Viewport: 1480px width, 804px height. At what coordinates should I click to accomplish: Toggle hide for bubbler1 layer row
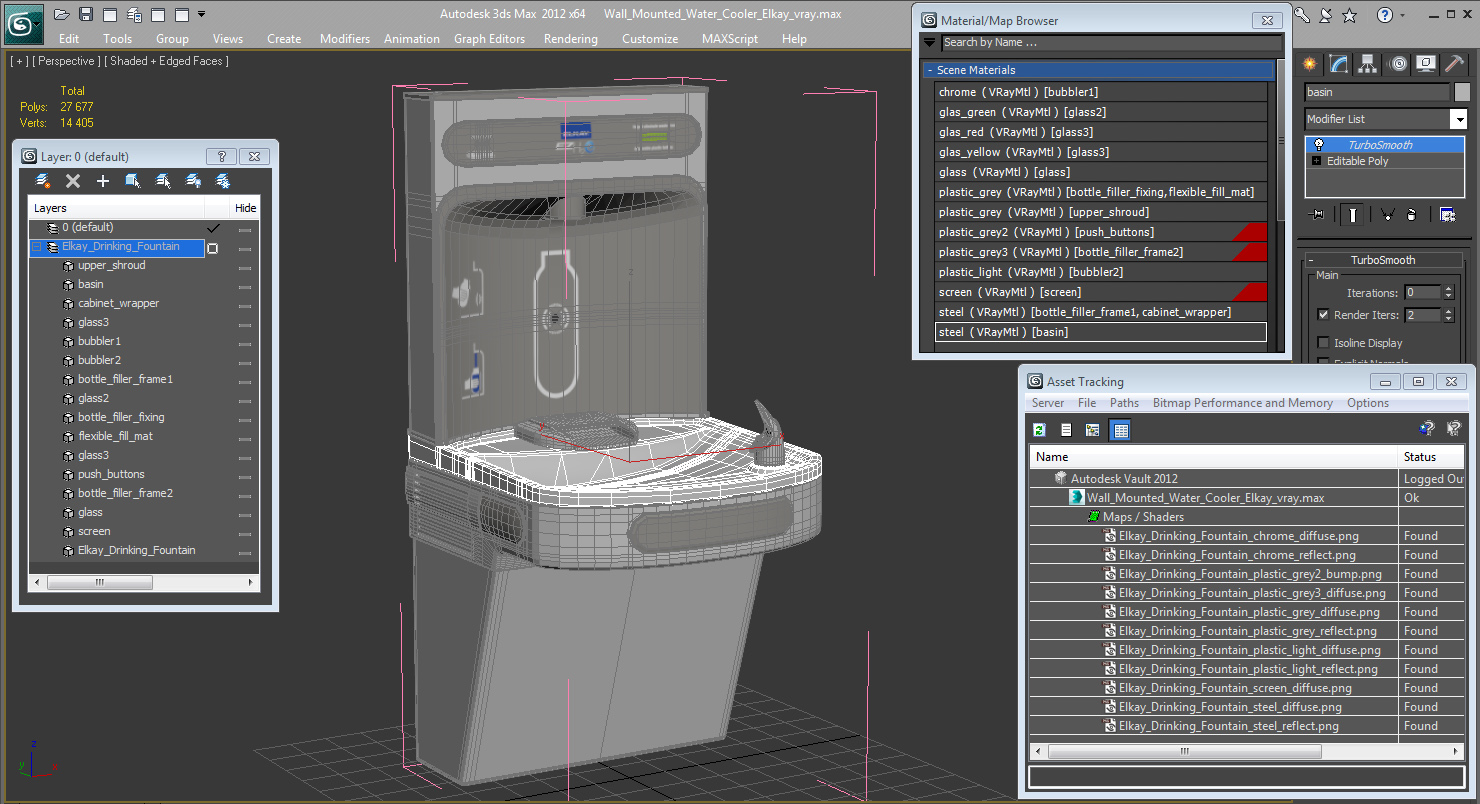tap(245, 342)
